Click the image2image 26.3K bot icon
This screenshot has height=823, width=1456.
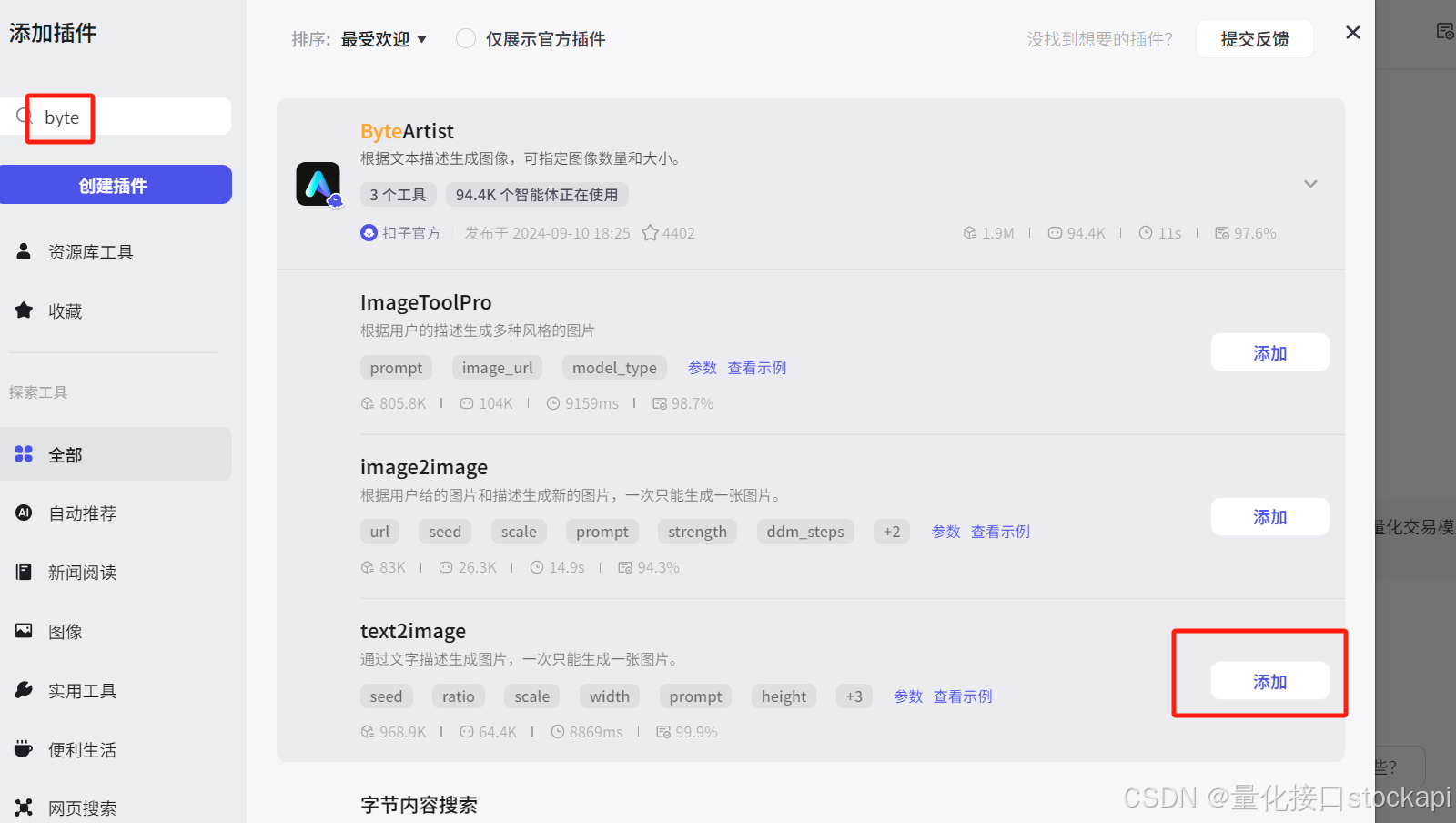tap(446, 567)
